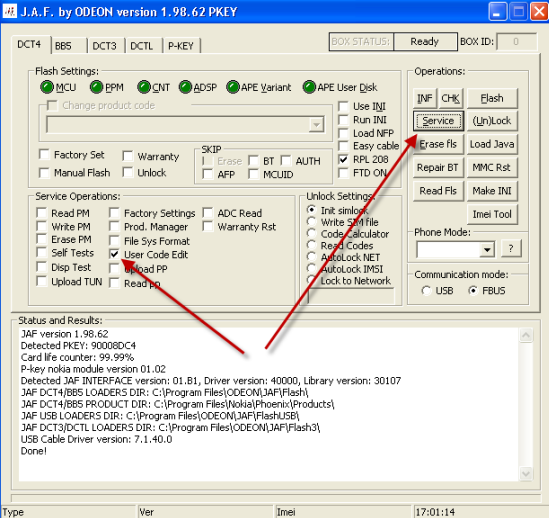549x518 pixels.
Task: Click the Make INI button
Action: point(492,191)
